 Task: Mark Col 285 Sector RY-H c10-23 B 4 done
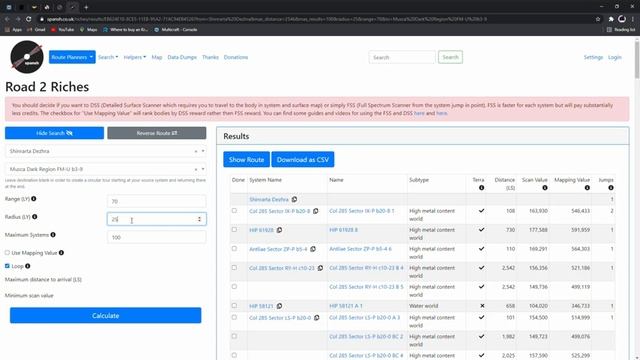tap(234, 268)
